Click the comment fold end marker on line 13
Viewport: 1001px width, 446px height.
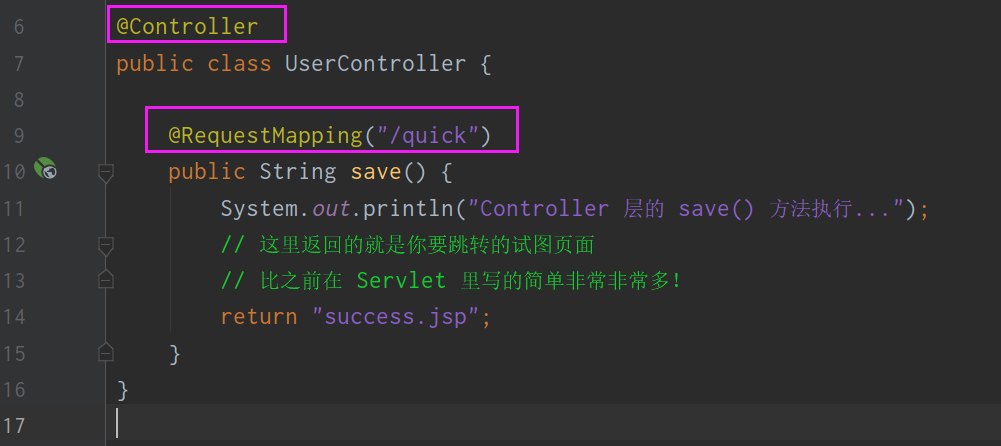coord(105,280)
